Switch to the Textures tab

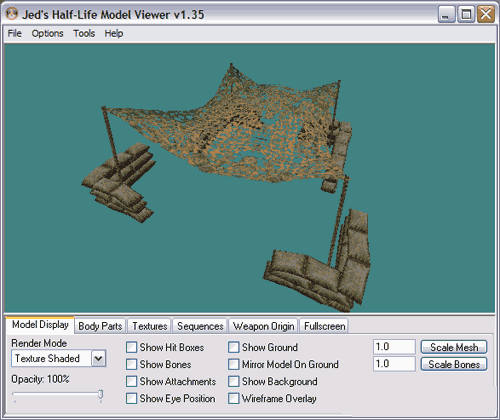150,326
